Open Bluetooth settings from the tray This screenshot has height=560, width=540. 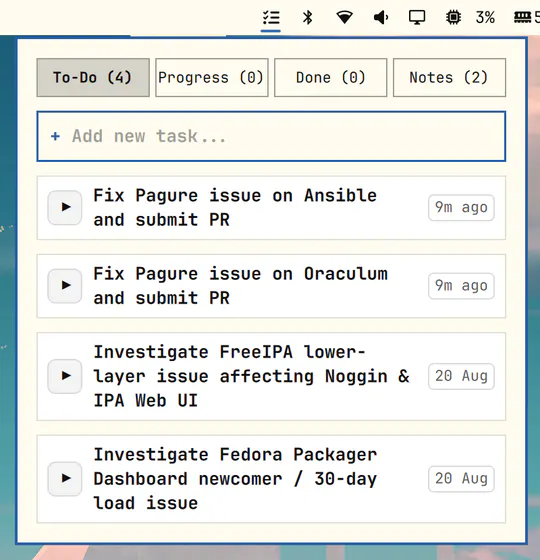click(308, 17)
